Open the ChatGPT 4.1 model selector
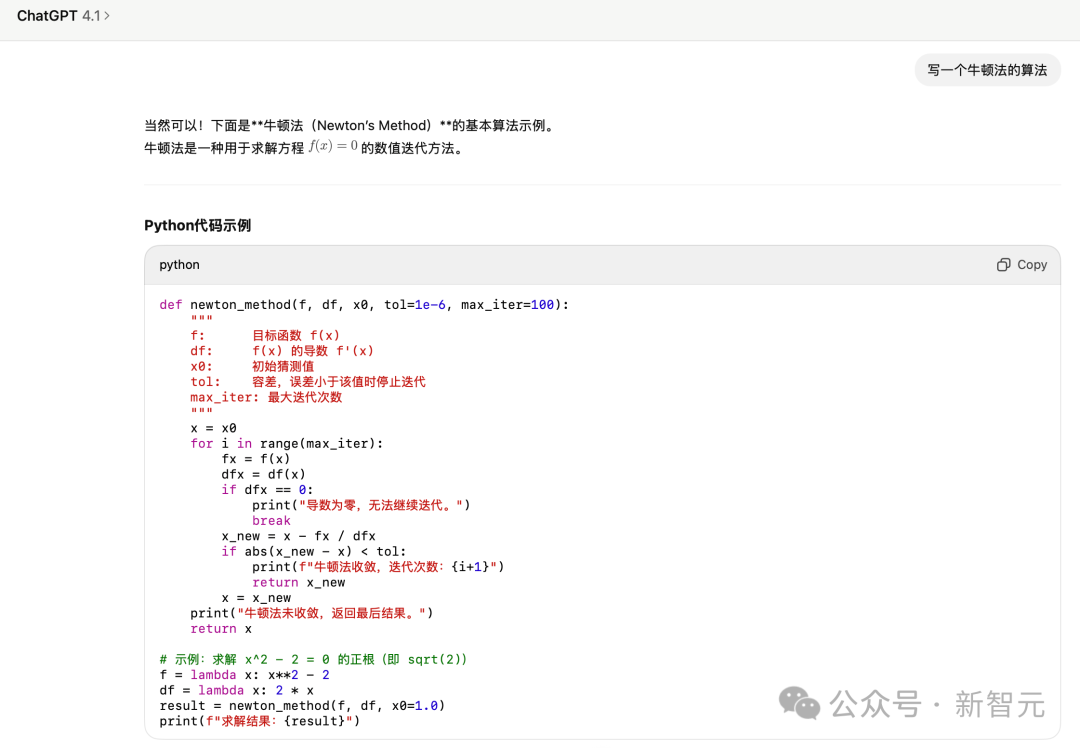Image resolution: width=1080 pixels, height=748 pixels. (62, 16)
